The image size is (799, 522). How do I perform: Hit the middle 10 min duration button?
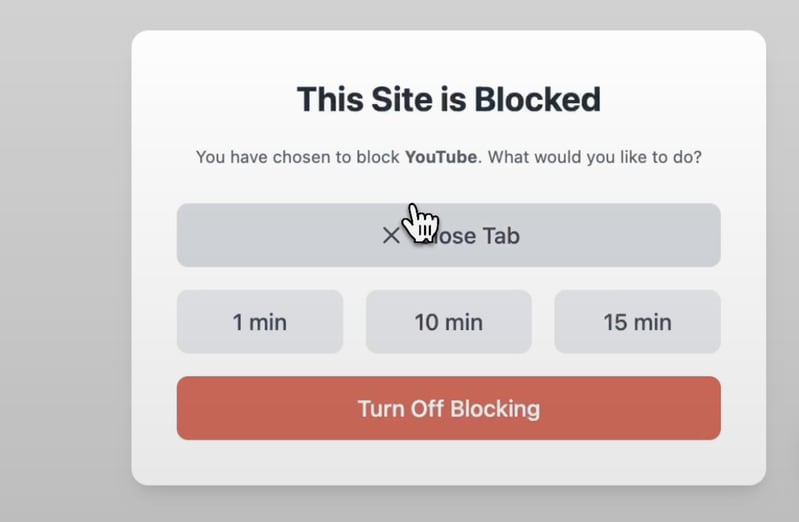click(448, 322)
